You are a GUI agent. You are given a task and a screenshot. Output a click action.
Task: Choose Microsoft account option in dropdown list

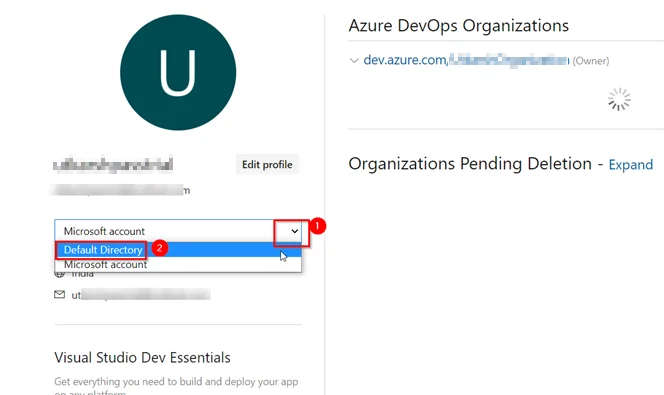click(x=178, y=265)
